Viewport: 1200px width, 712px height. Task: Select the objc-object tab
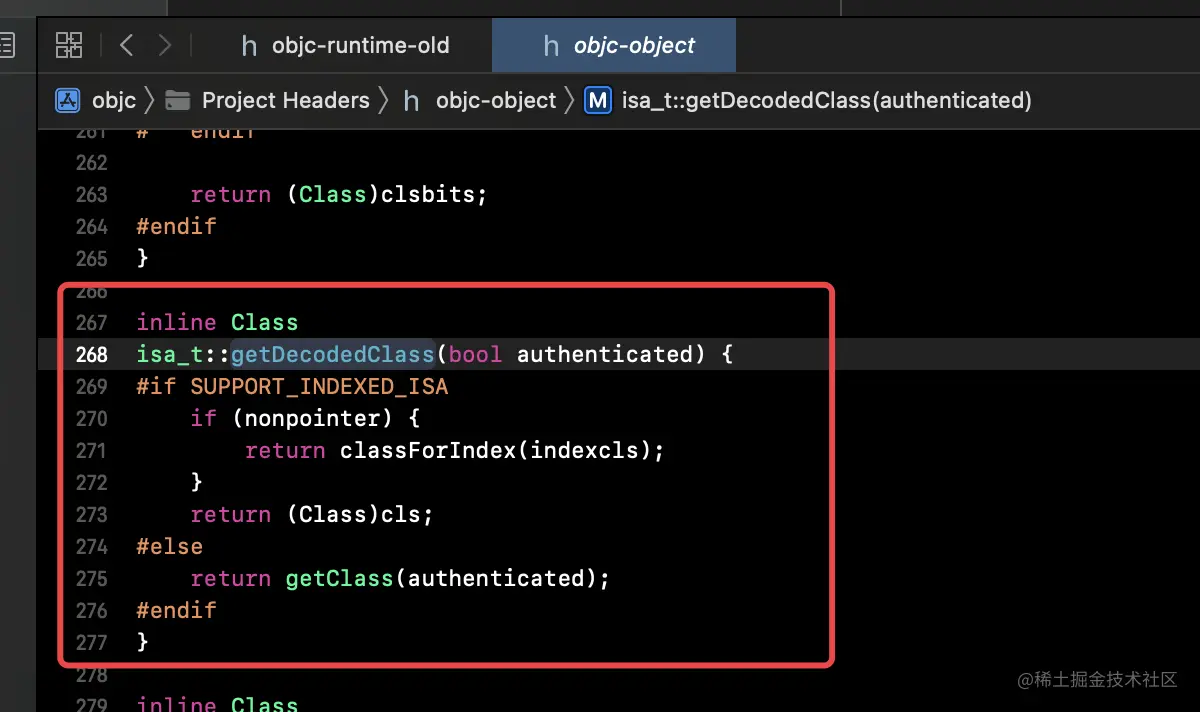614,45
